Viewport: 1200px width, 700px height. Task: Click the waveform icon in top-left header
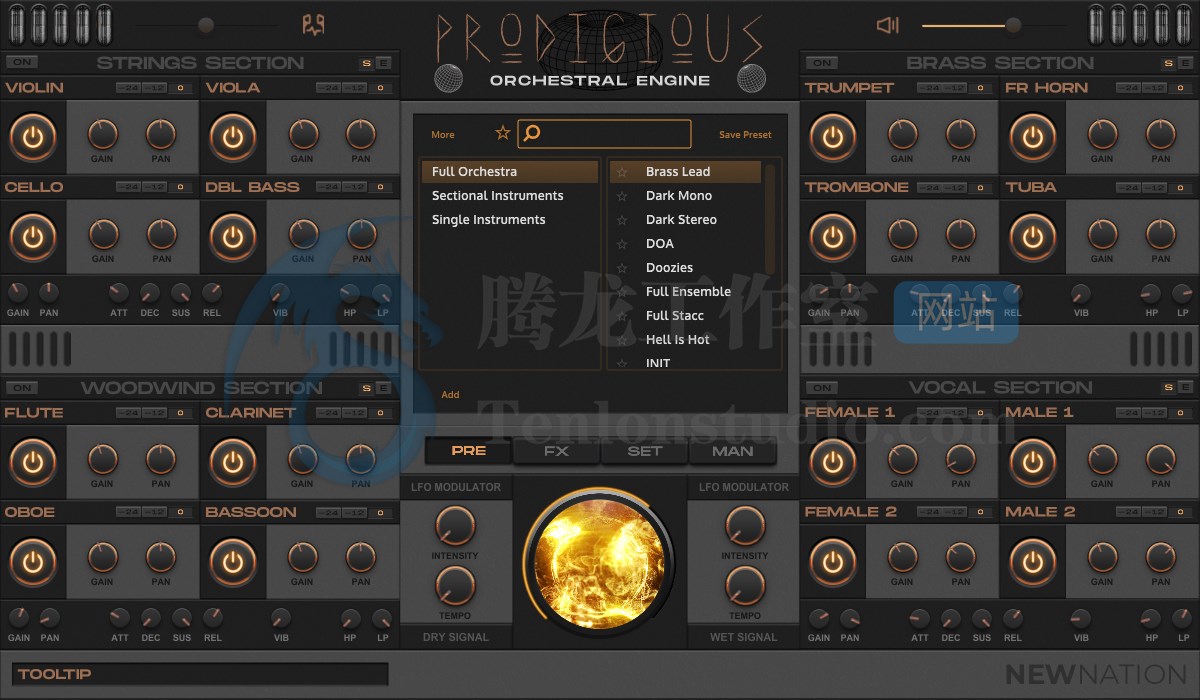[x=313, y=25]
